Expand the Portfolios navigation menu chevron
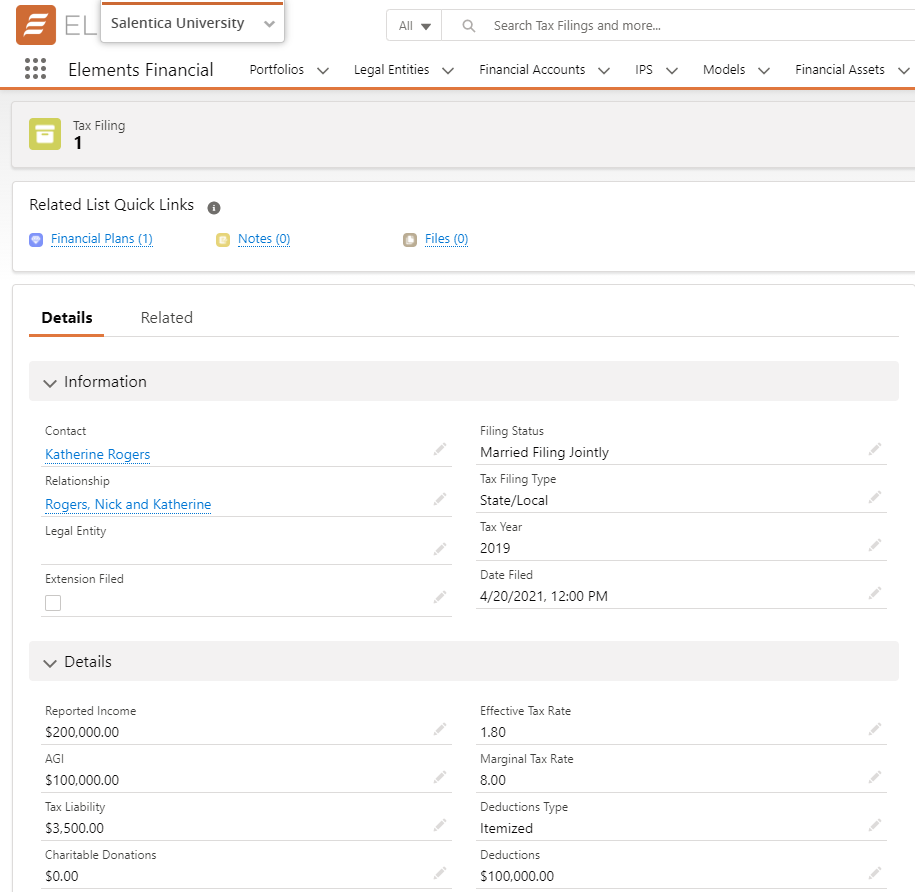Image resolution: width=915 pixels, height=892 pixels. tap(322, 70)
